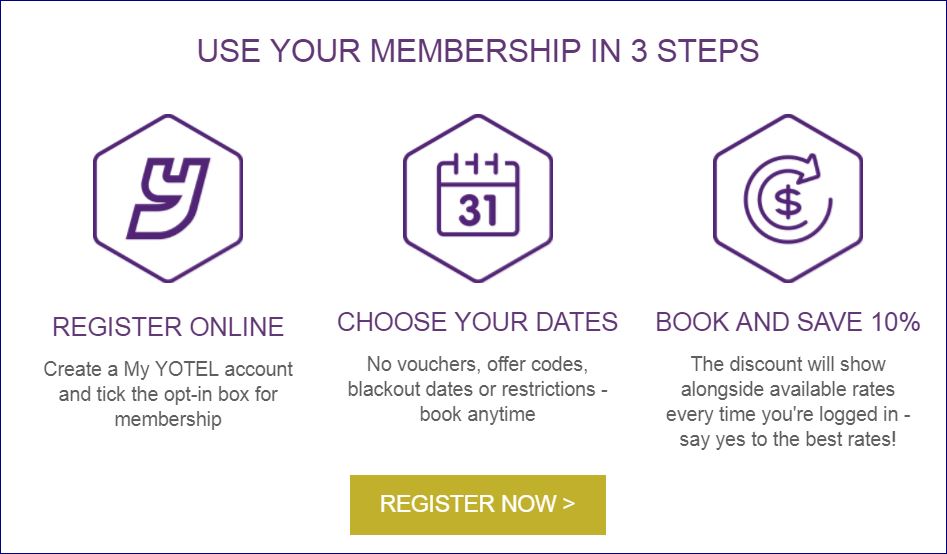Click the 'Use Your Membership in 3 Steps' title
947x554 pixels.
pos(477,51)
